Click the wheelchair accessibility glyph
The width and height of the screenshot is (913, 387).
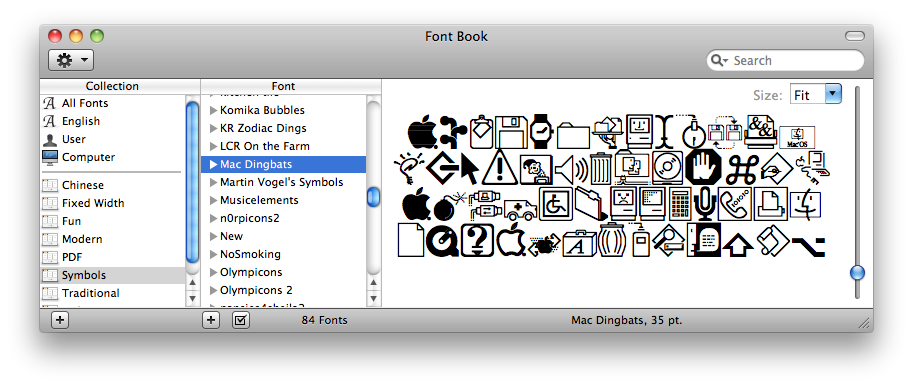pyautogui.click(x=556, y=204)
